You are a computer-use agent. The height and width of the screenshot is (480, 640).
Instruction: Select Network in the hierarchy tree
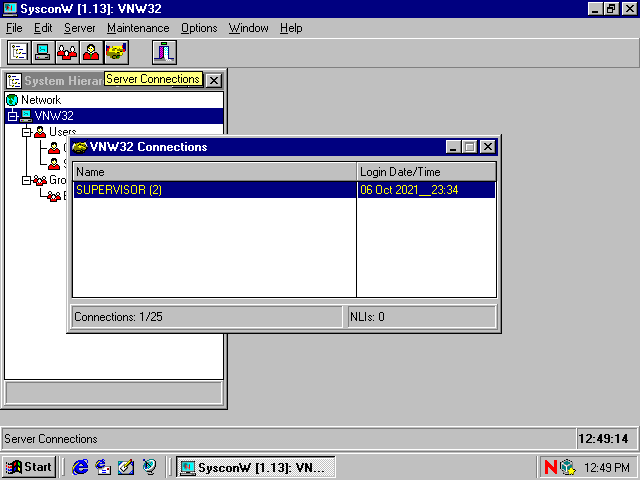(x=41, y=100)
